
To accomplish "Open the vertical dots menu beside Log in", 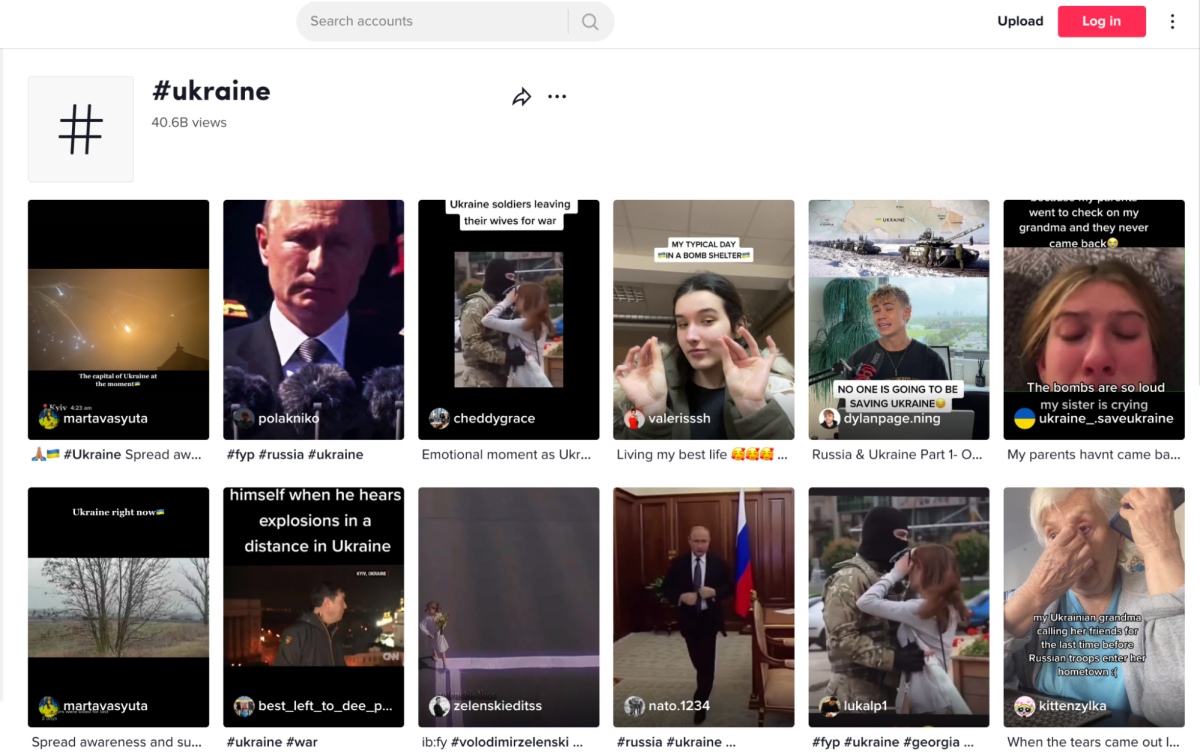I will (1172, 21).
